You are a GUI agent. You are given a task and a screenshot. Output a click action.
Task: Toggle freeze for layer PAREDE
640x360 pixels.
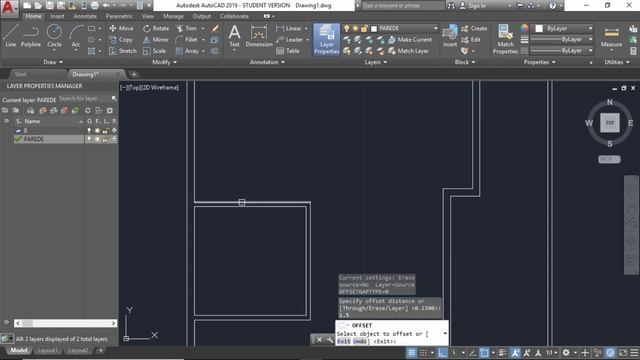(97, 139)
